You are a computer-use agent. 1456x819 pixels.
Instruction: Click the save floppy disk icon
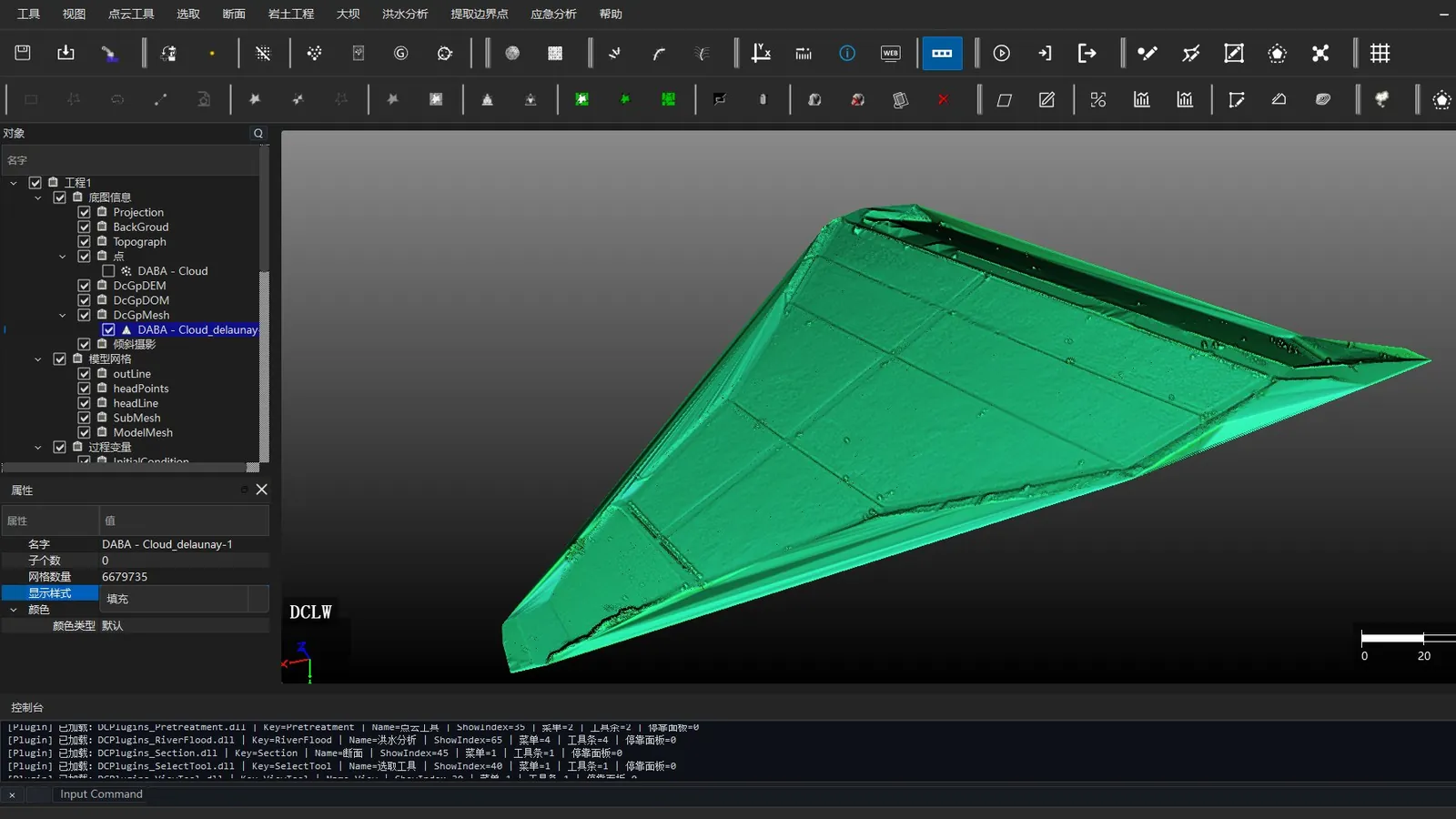click(23, 53)
